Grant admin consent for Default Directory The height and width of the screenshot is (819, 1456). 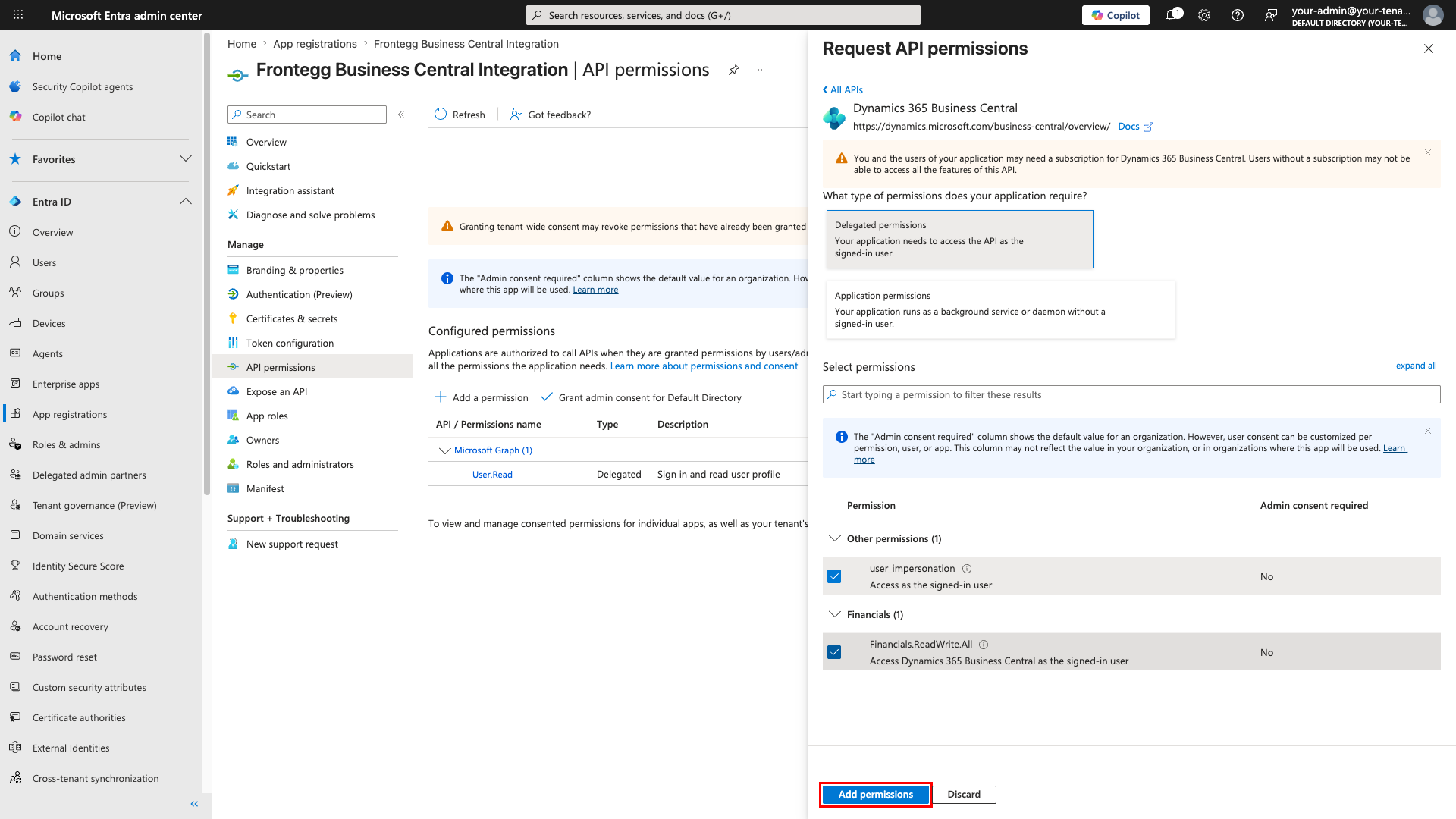(x=642, y=397)
